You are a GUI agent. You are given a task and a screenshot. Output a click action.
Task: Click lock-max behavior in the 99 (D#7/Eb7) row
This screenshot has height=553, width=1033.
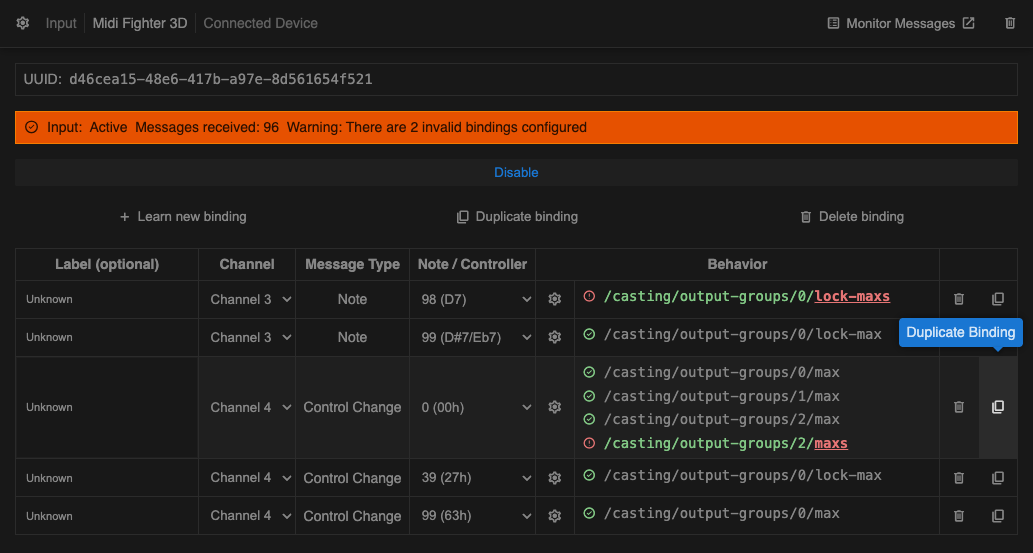(x=742, y=334)
